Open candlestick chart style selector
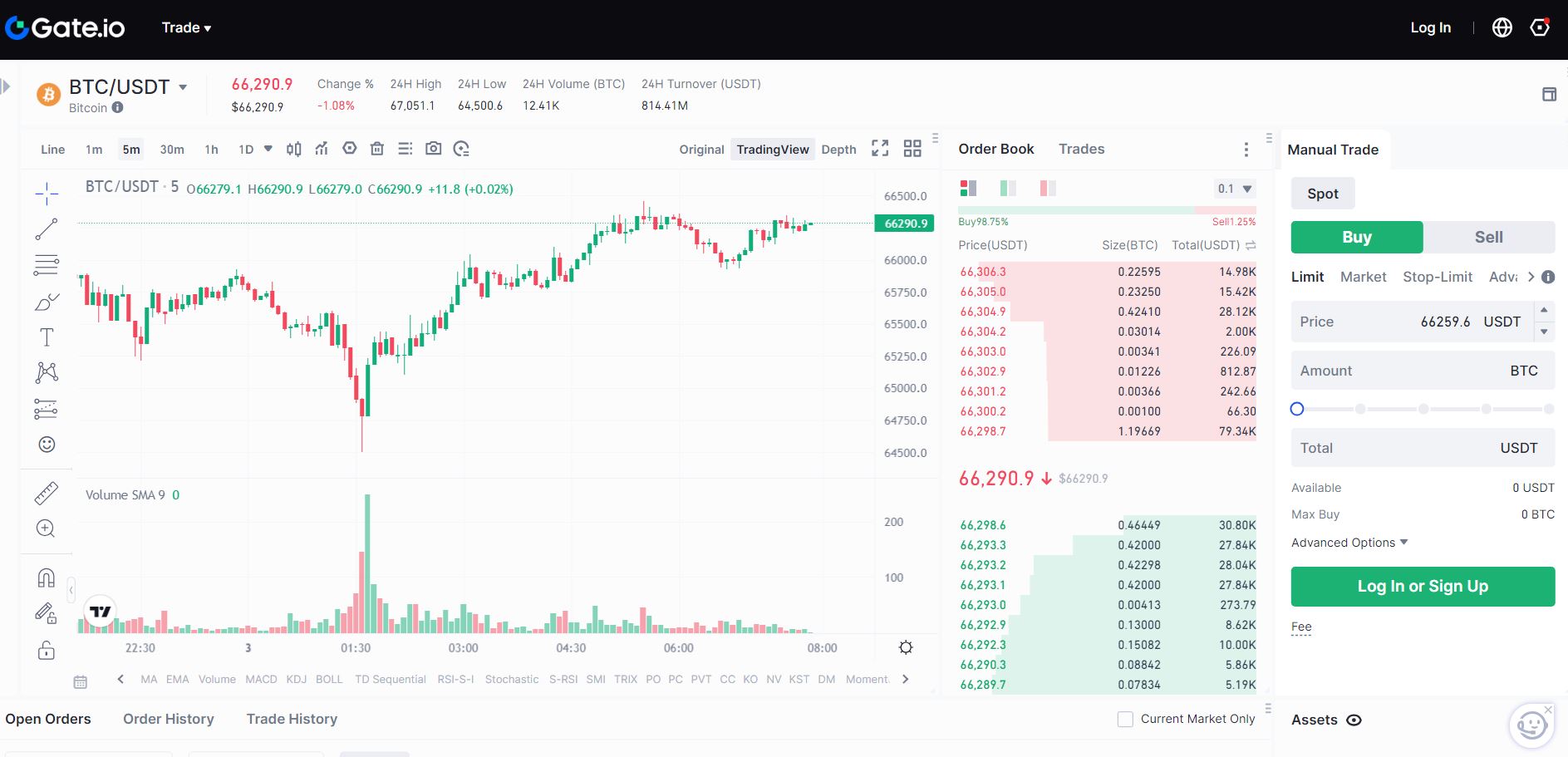 [x=293, y=149]
